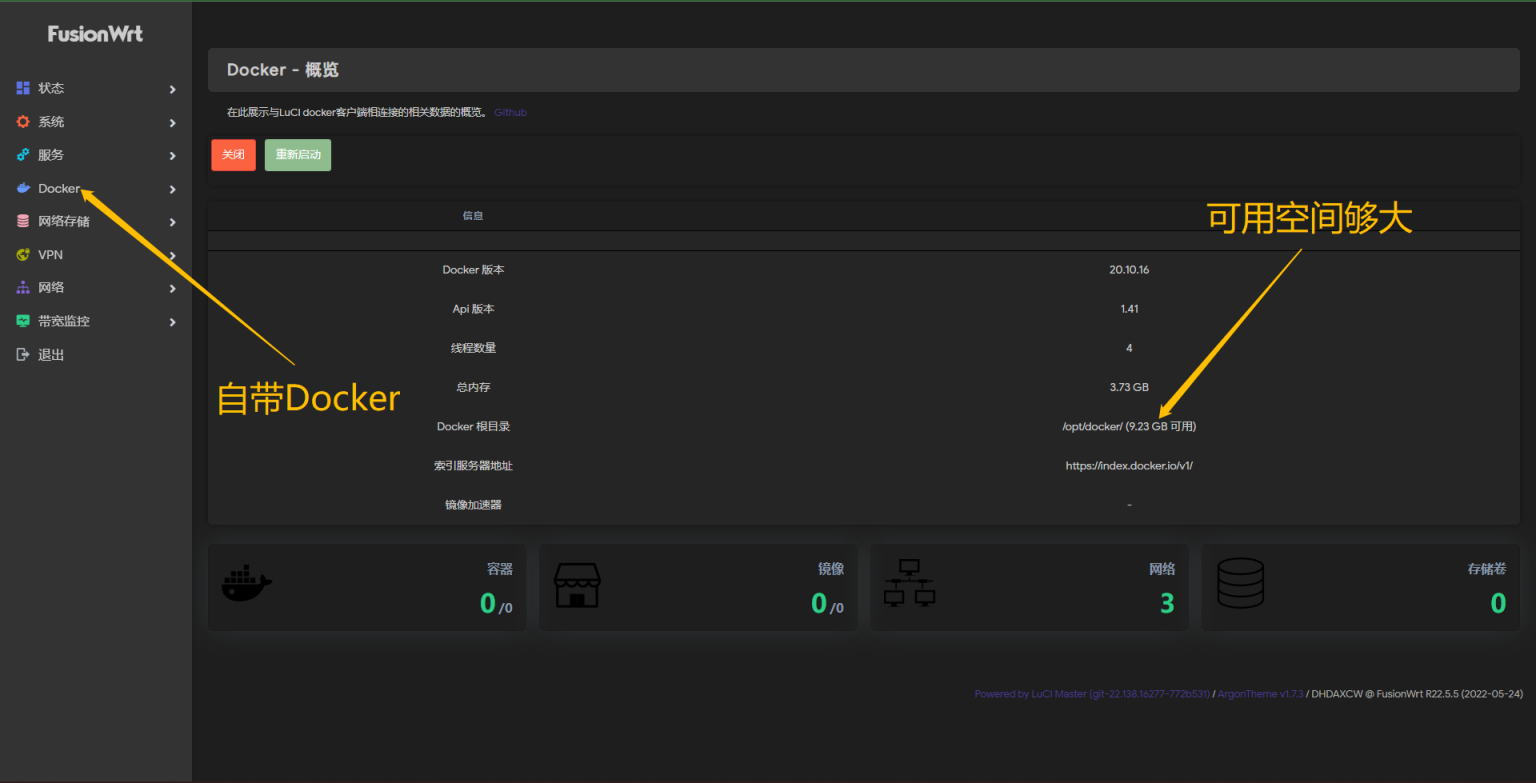
Task: Click the 网络 topology icon in sidebar
Action: pos(23,288)
